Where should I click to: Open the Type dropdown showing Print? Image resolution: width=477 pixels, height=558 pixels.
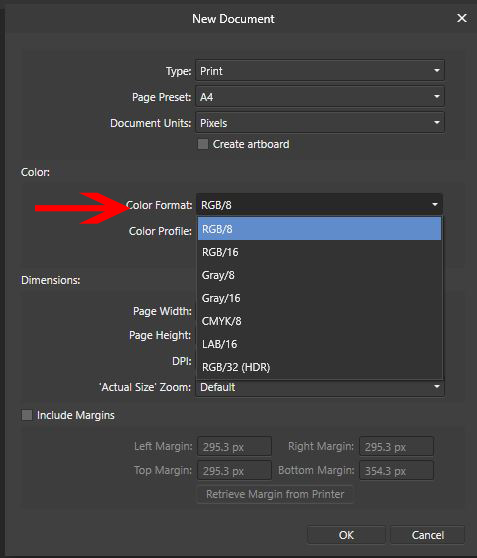(x=320, y=70)
